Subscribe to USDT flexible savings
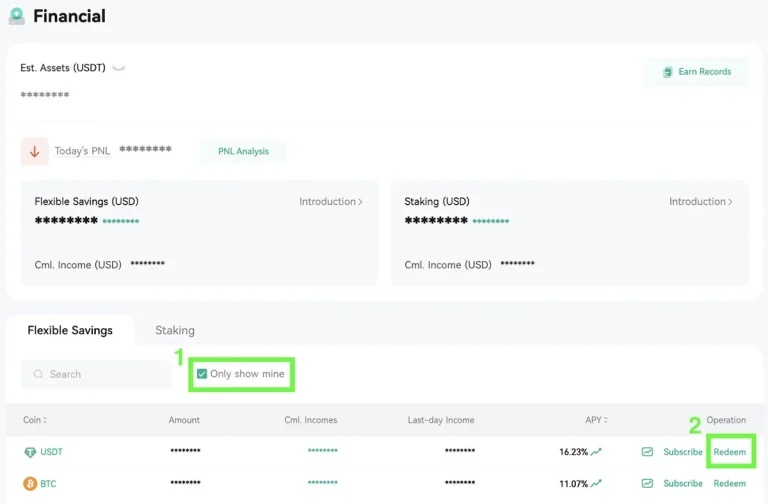 click(683, 452)
